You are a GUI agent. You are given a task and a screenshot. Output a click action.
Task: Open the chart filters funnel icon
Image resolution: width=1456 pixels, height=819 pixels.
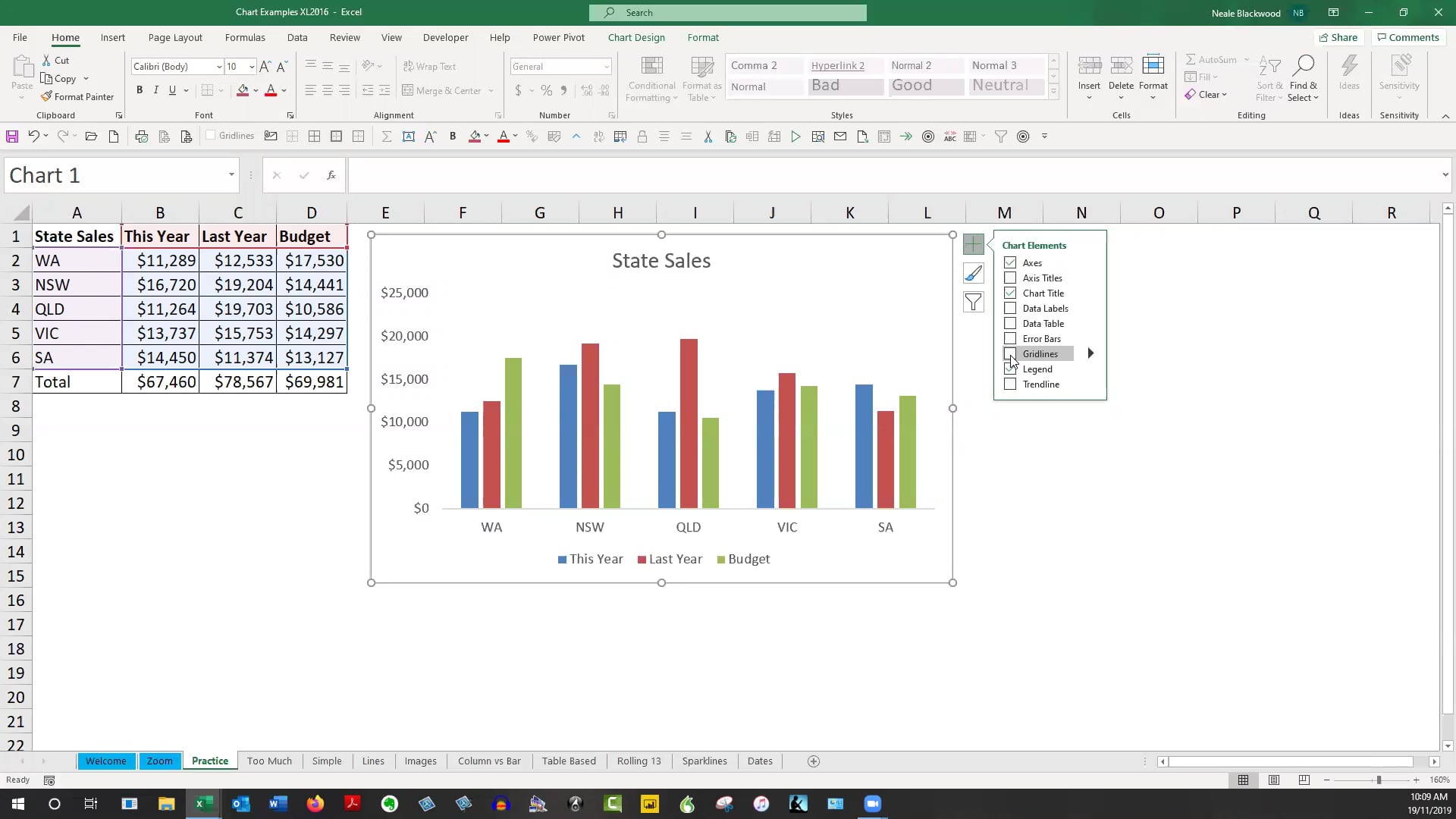click(974, 302)
